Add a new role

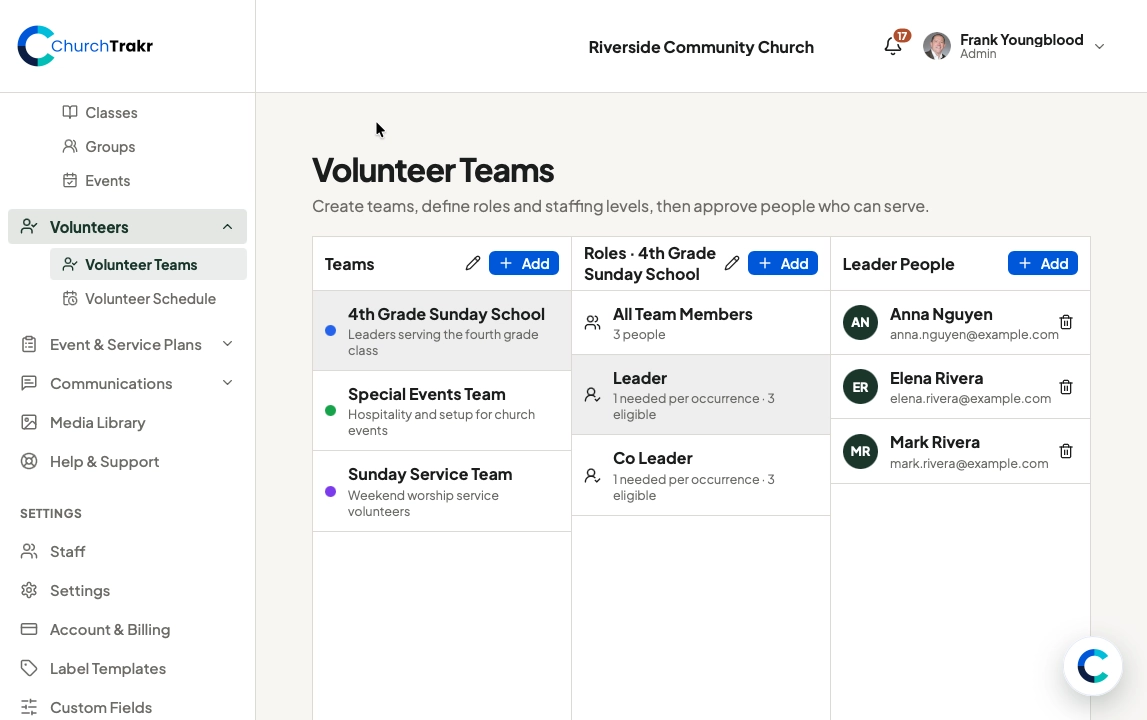click(x=783, y=263)
